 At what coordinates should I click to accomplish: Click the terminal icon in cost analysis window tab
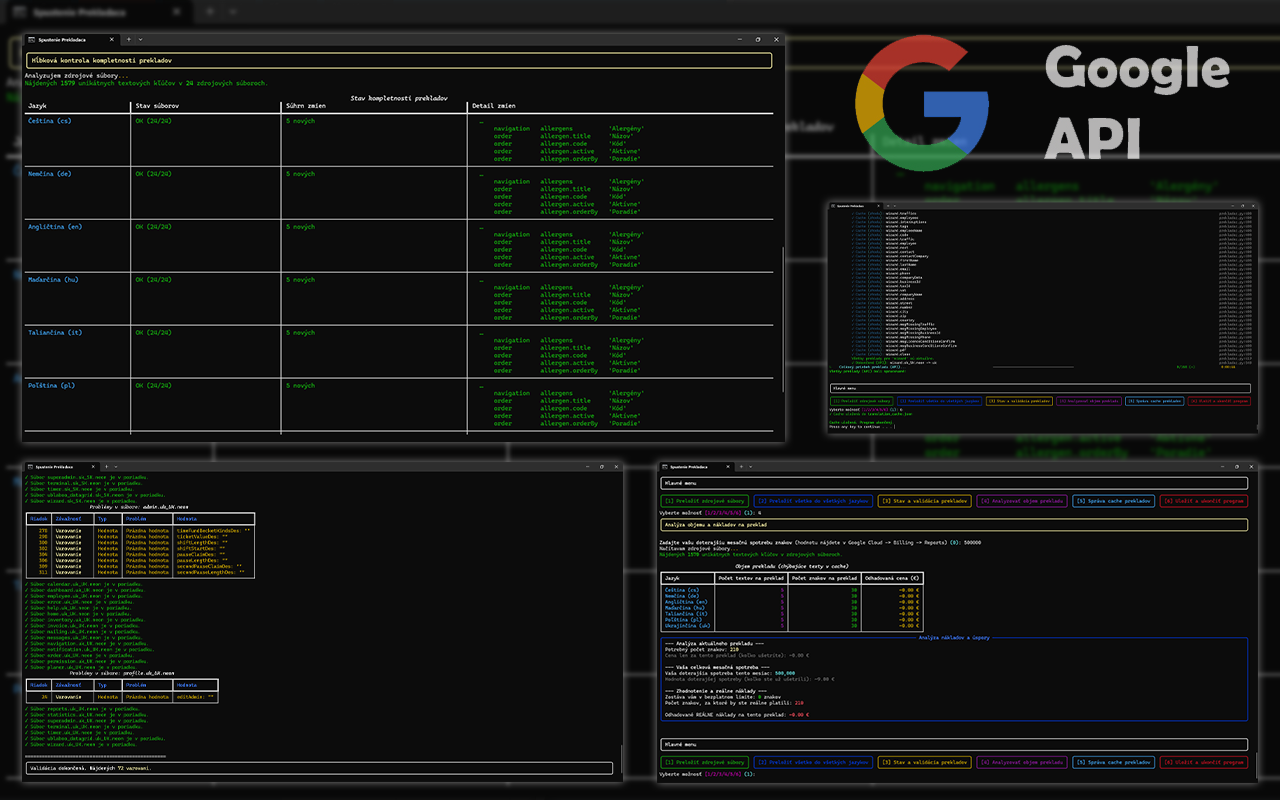click(665, 466)
